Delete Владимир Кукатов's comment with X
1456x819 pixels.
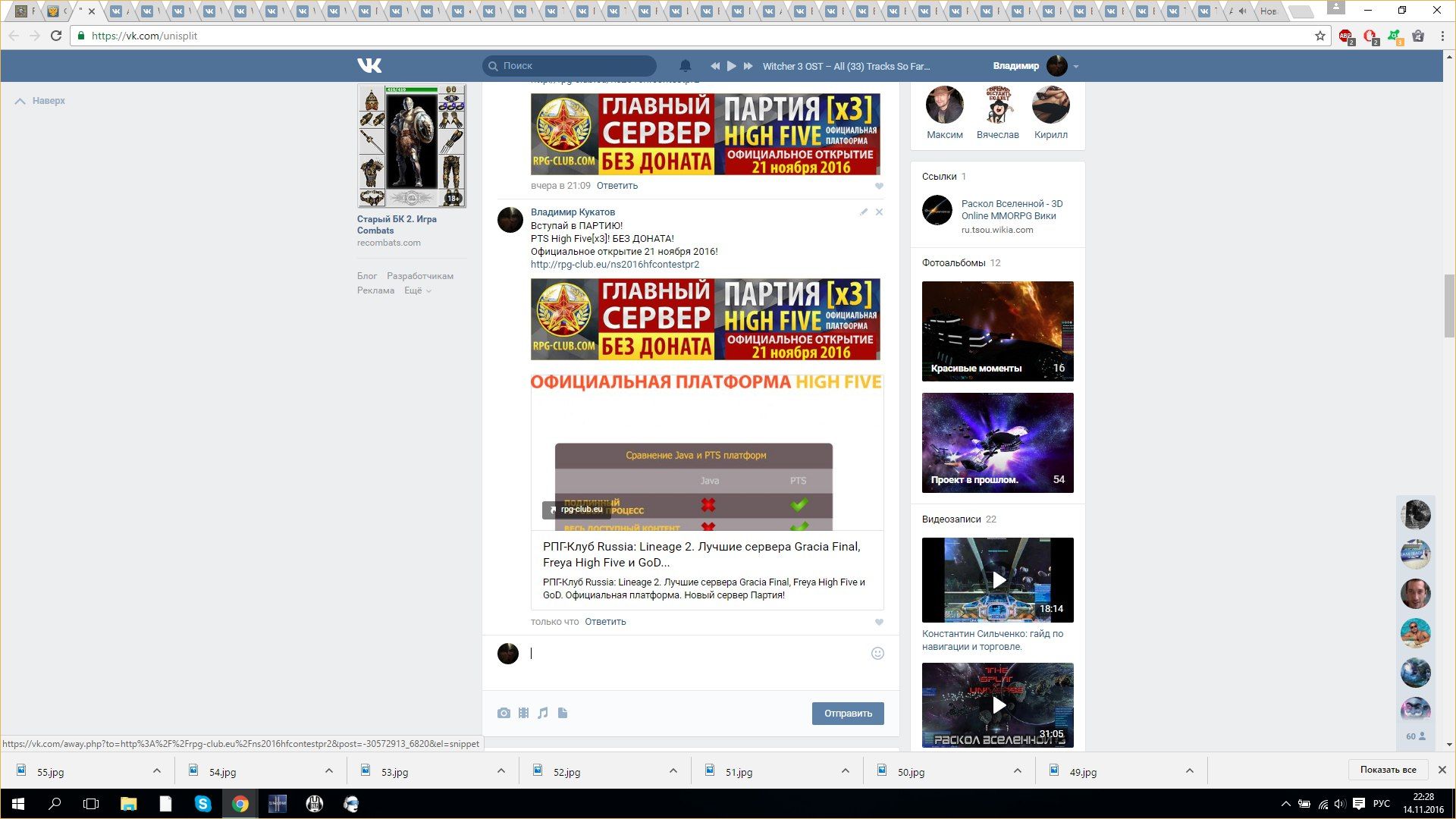(879, 212)
